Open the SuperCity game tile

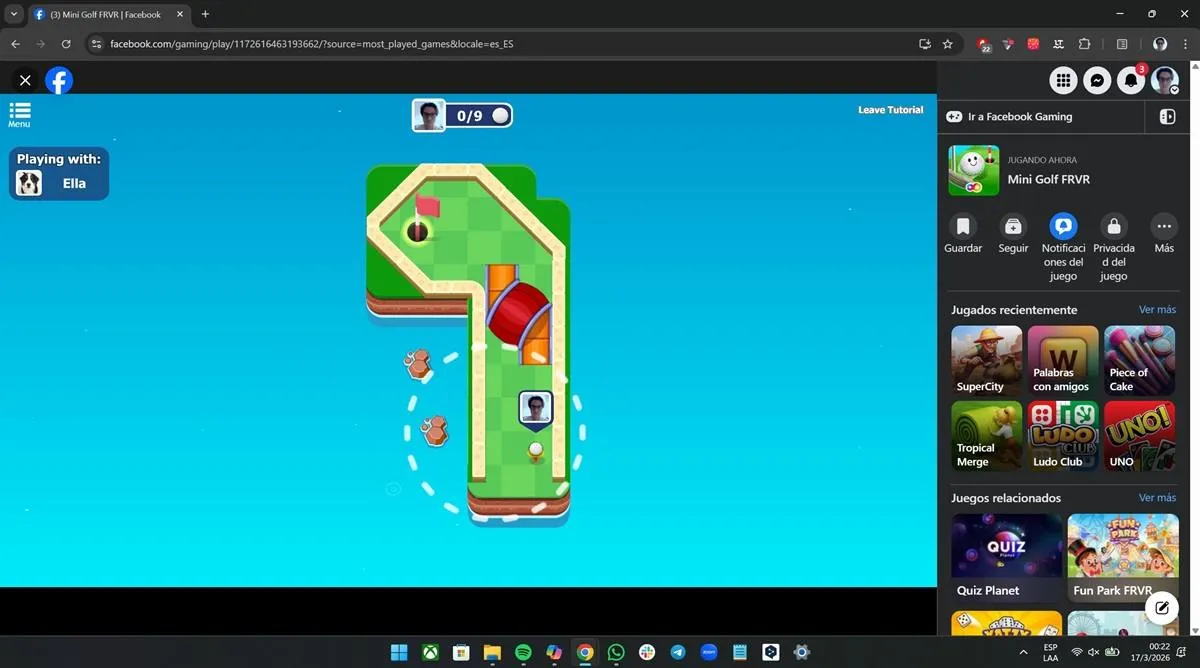coord(987,360)
